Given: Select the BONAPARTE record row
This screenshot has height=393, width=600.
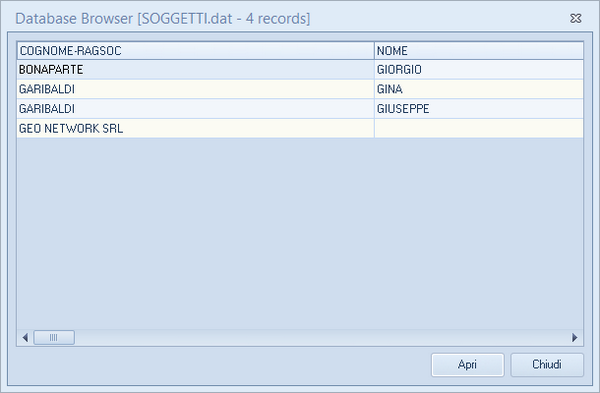Looking at the screenshot, I should [x=300, y=70].
